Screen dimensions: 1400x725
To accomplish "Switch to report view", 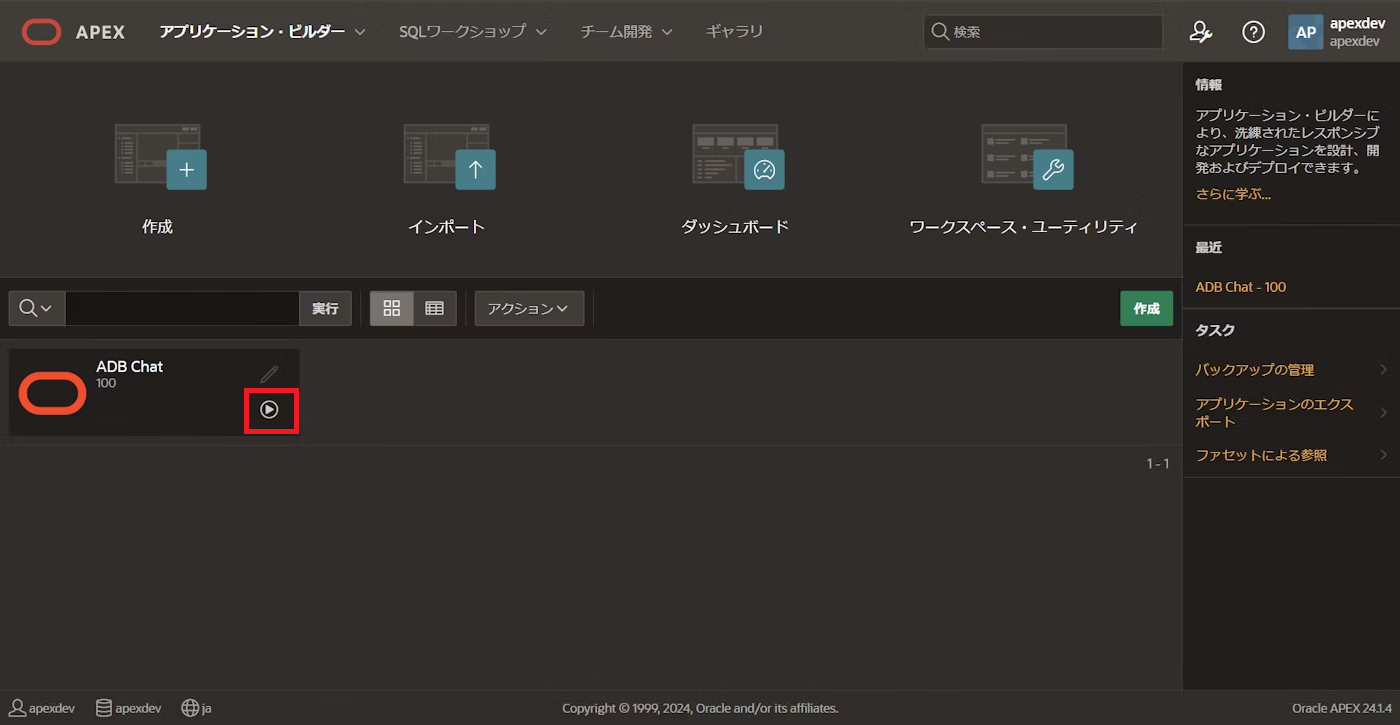I will pos(434,308).
